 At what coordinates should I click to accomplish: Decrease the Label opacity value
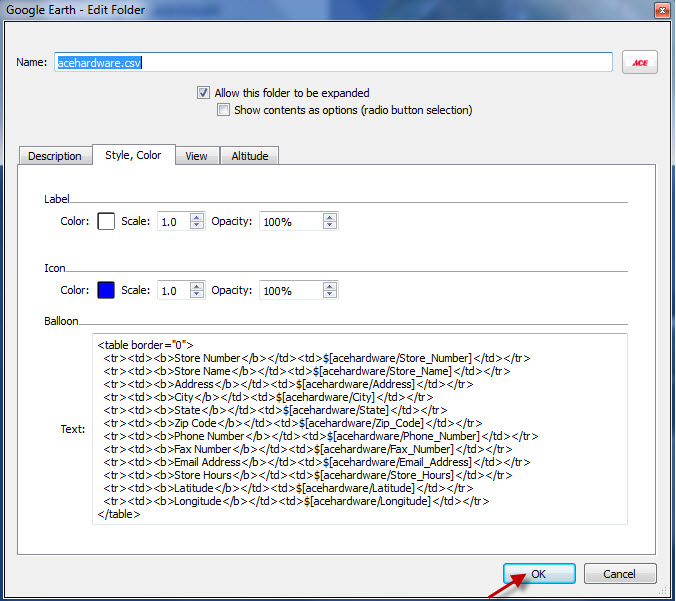329,225
